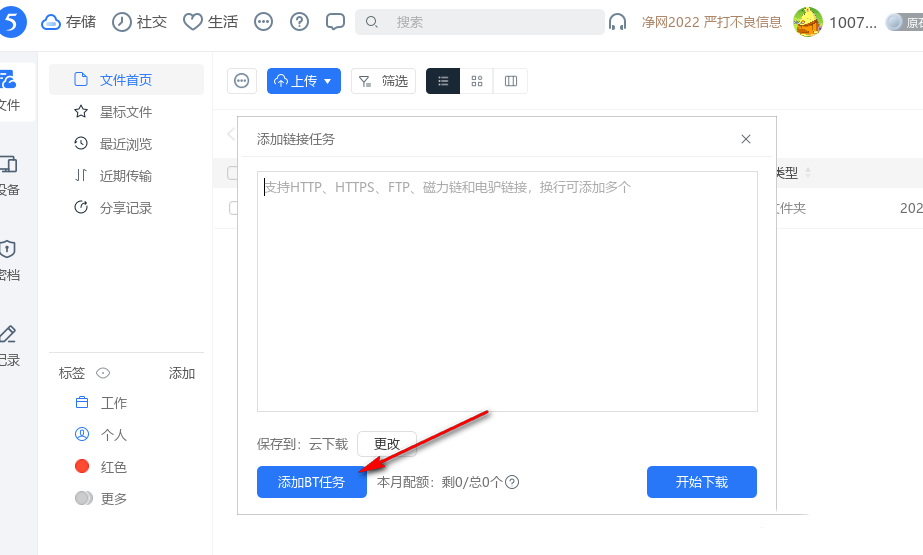Screen dimensions: 923x555
Task: Open the help question mark icon
Action: click(299, 22)
